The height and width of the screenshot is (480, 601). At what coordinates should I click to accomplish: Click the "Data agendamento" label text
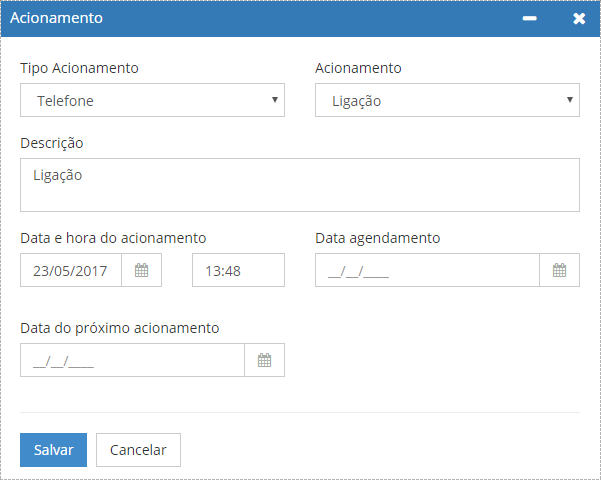(377, 238)
